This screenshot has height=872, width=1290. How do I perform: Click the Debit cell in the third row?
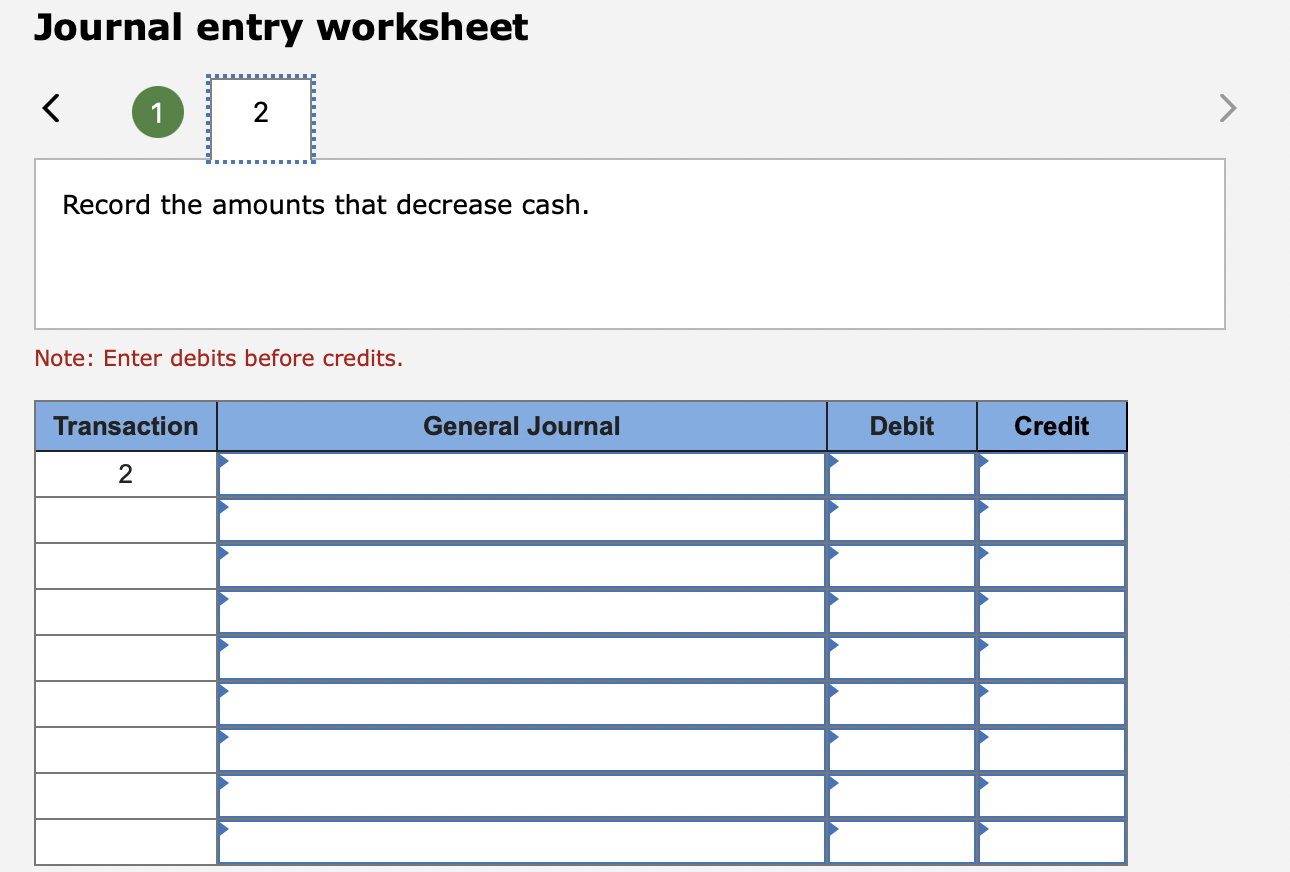tap(902, 566)
